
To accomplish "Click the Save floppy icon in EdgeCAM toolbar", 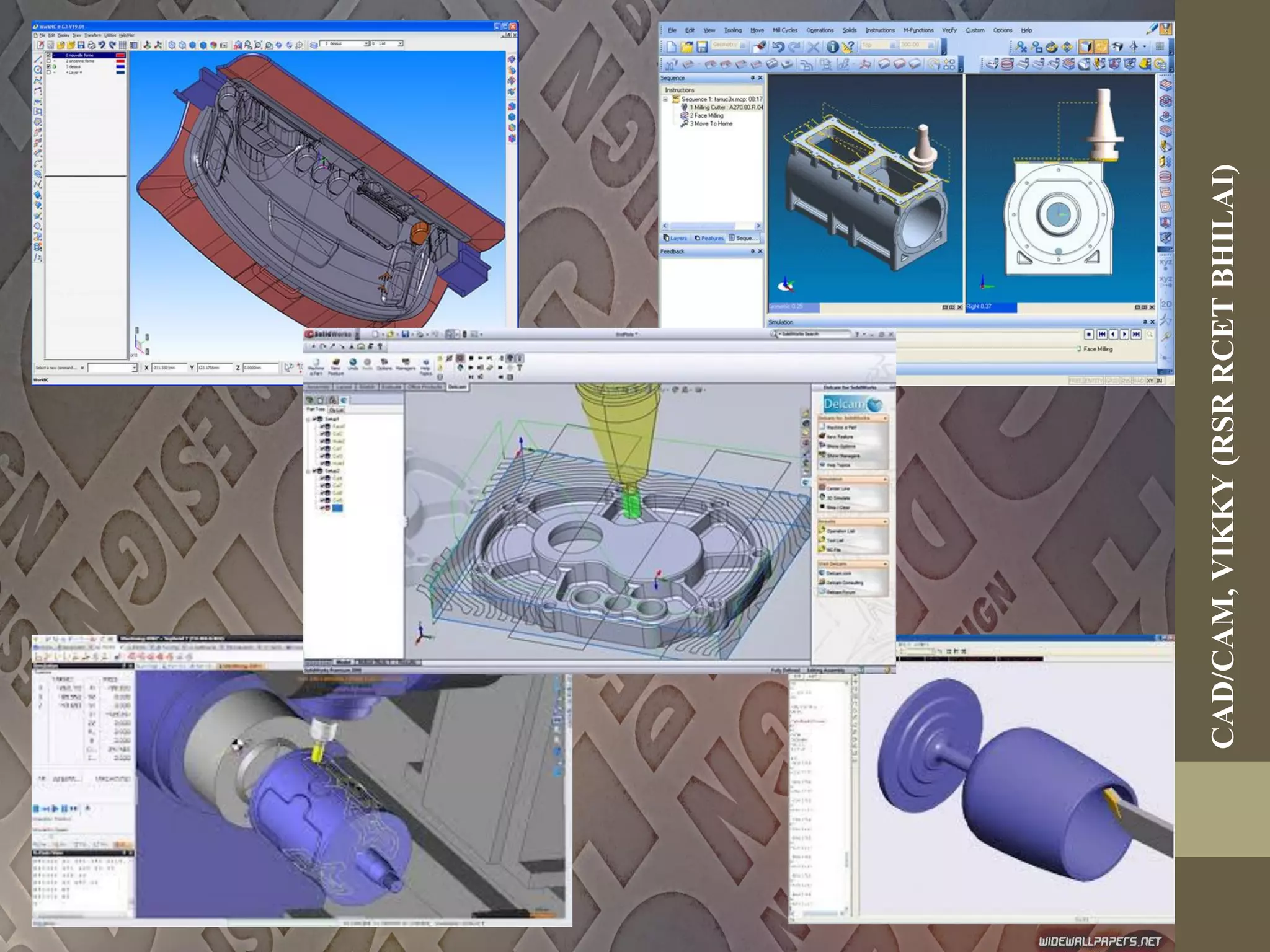I will tap(701, 46).
